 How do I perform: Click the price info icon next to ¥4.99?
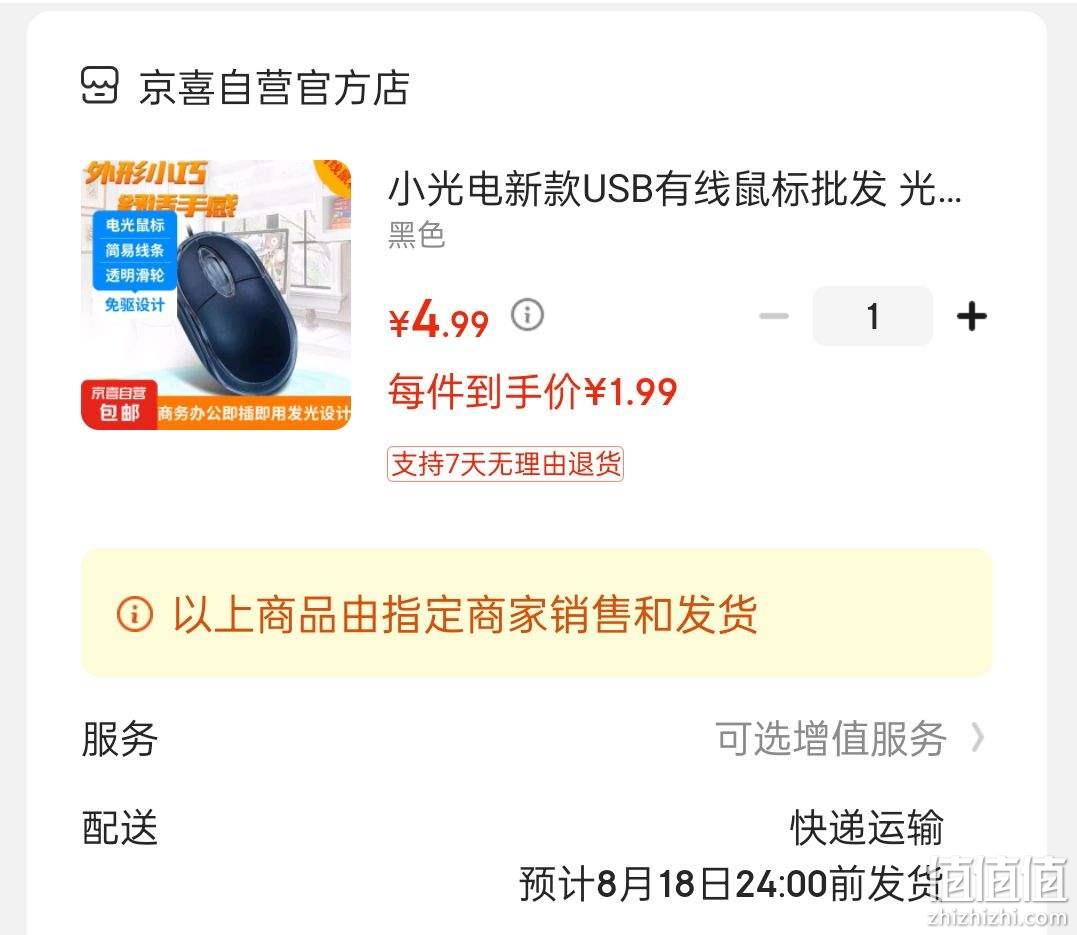point(528,315)
